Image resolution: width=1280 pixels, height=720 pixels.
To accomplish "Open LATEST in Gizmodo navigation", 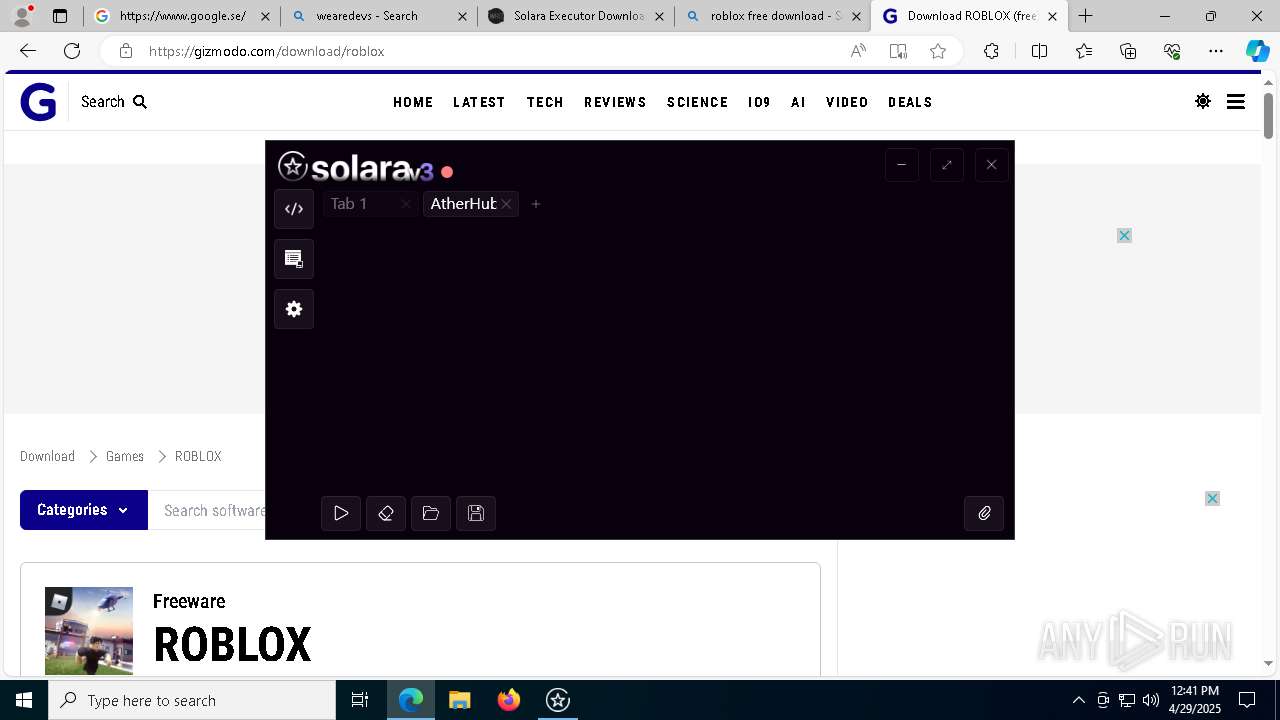I will 479,102.
